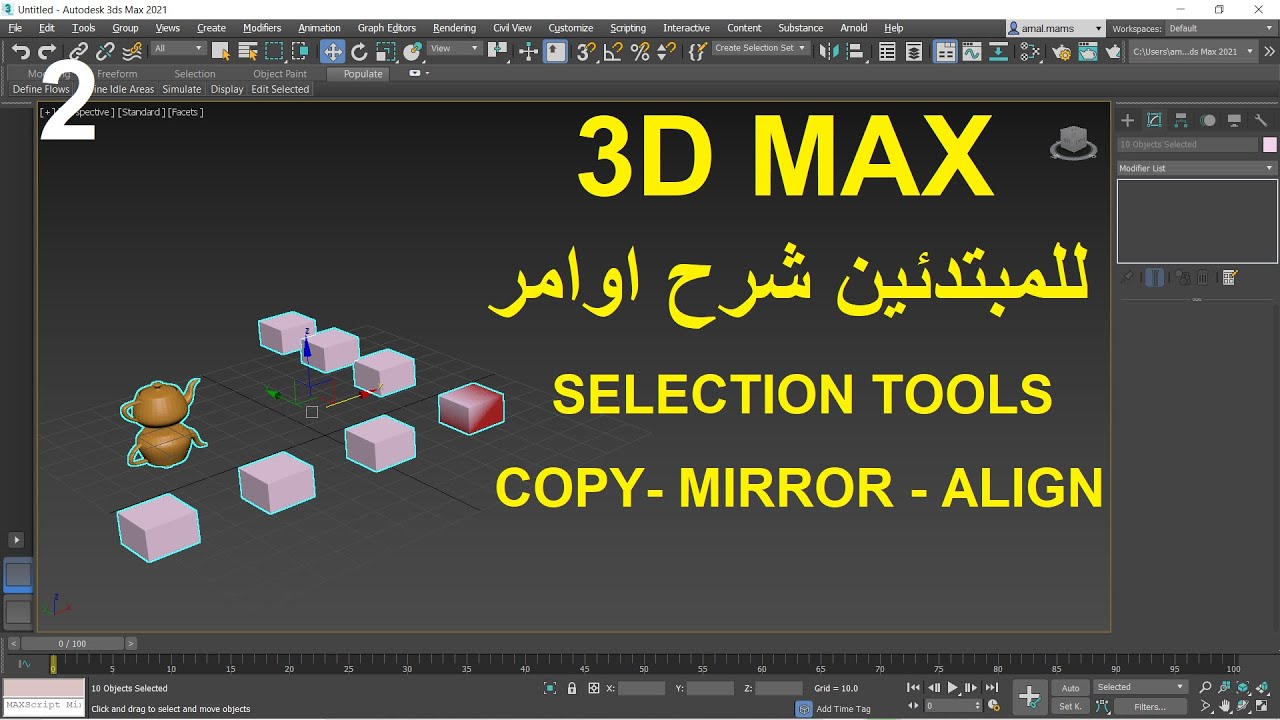This screenshot has height=720, width=1280.
Task: Open the Scripting menu
Action: tap(628, 28)
